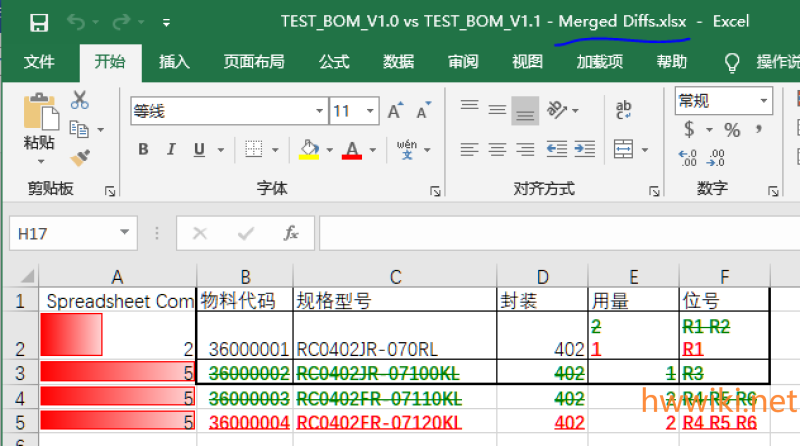Expand the Copy options arrow
Screen dimensions: 800x446
point(101,130)
